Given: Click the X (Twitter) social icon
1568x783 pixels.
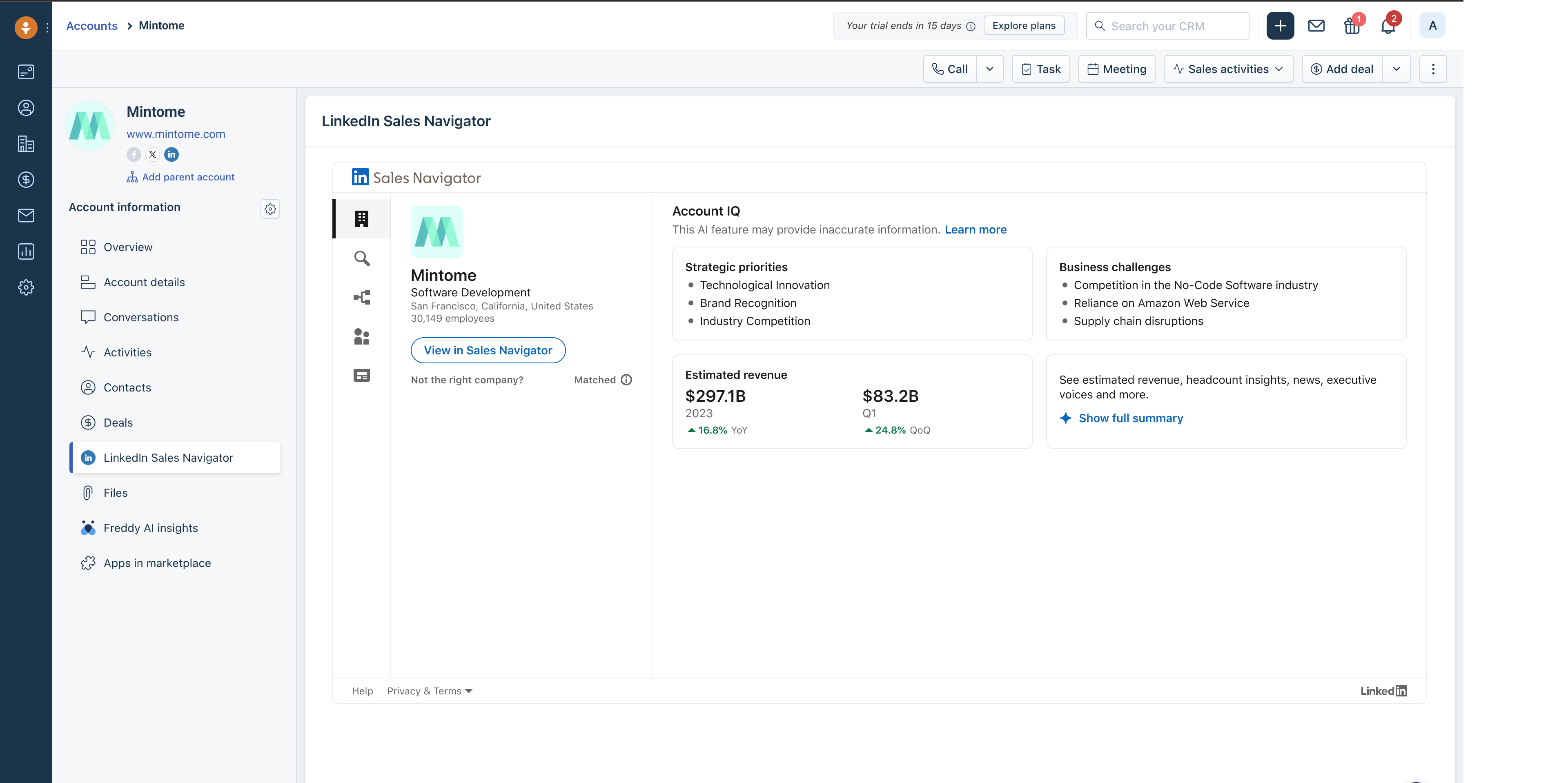Looking at the screenshot, I should [x=153, y=155].
